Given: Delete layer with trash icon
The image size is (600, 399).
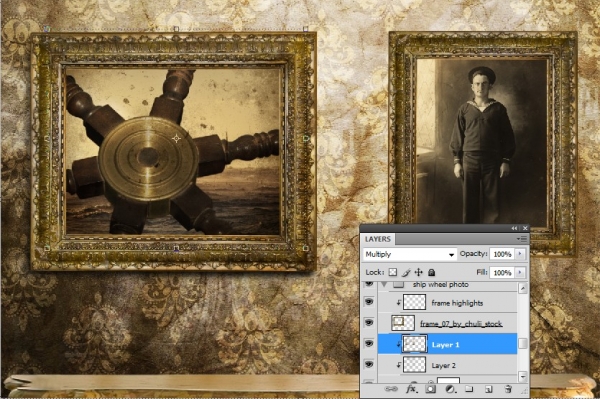Looking at the screenshot, I should point(508,389).
